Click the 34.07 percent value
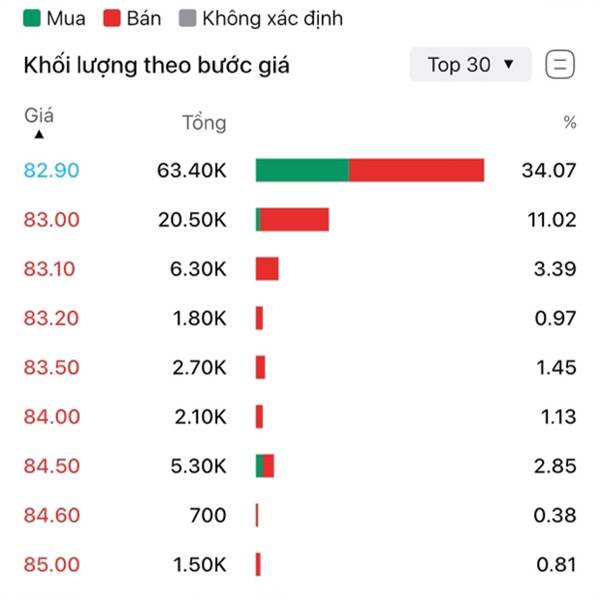Viewport: 600px width, 600px height. coord(548,170)
